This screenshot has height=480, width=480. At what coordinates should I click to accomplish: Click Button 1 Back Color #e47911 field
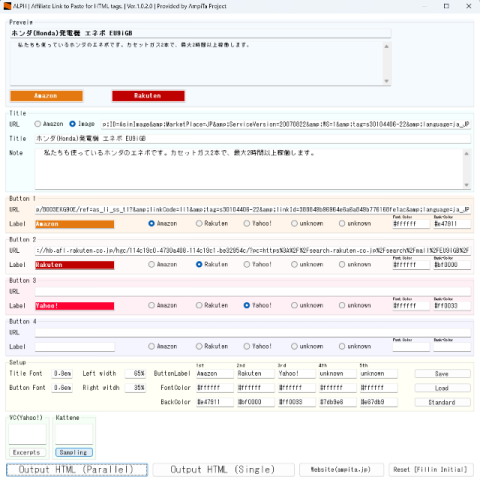pos(452,224)
